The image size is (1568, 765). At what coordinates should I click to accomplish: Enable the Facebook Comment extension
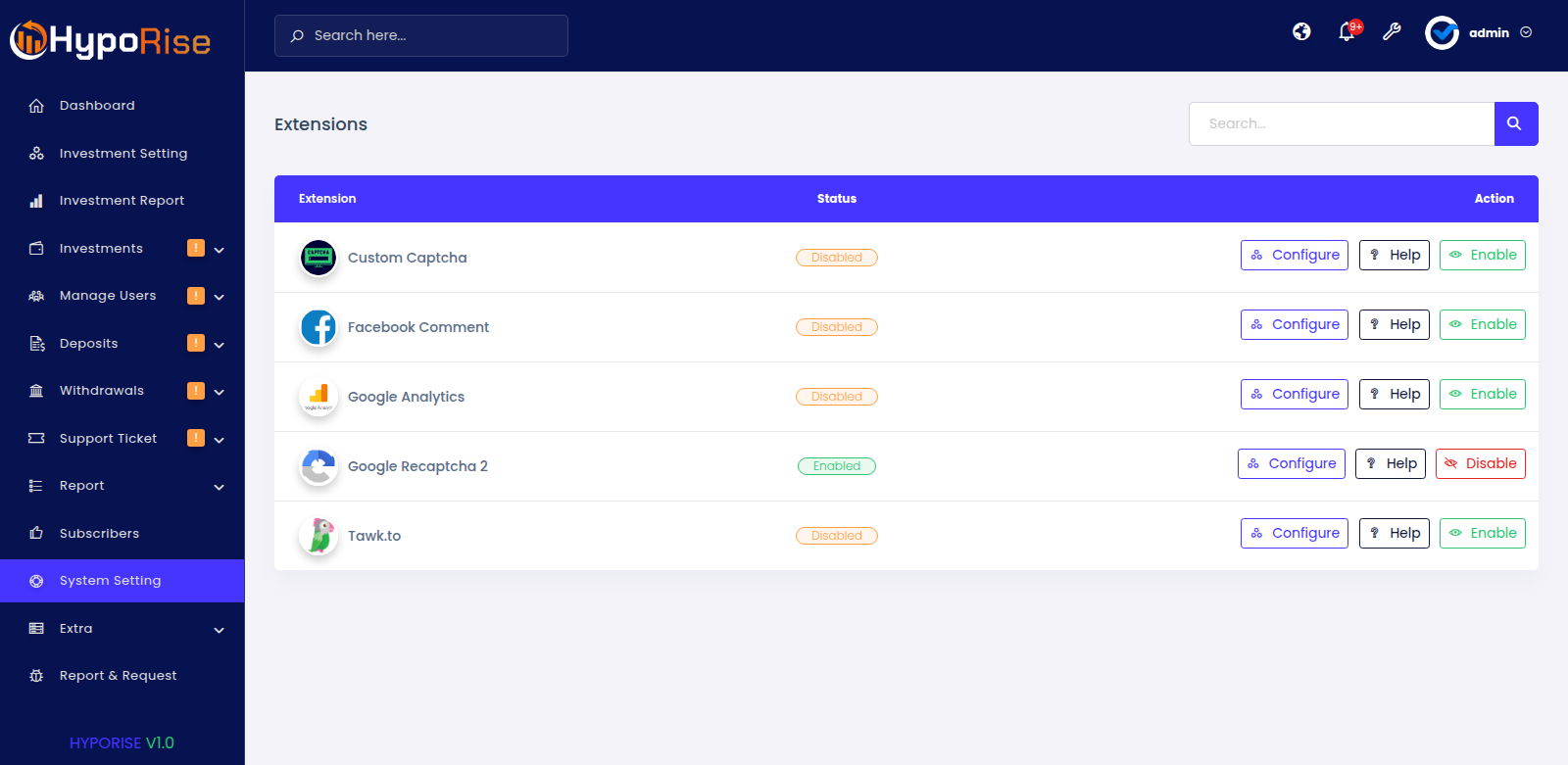1482,324
